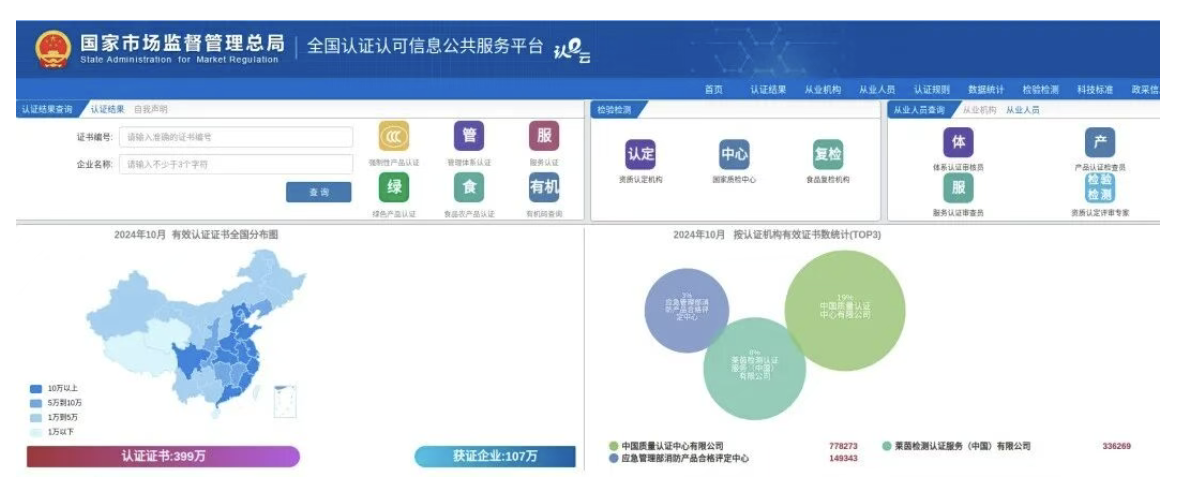Select the 从业机构 tab in personnel query
1184x496 pixels.
[x=979, y=110]
